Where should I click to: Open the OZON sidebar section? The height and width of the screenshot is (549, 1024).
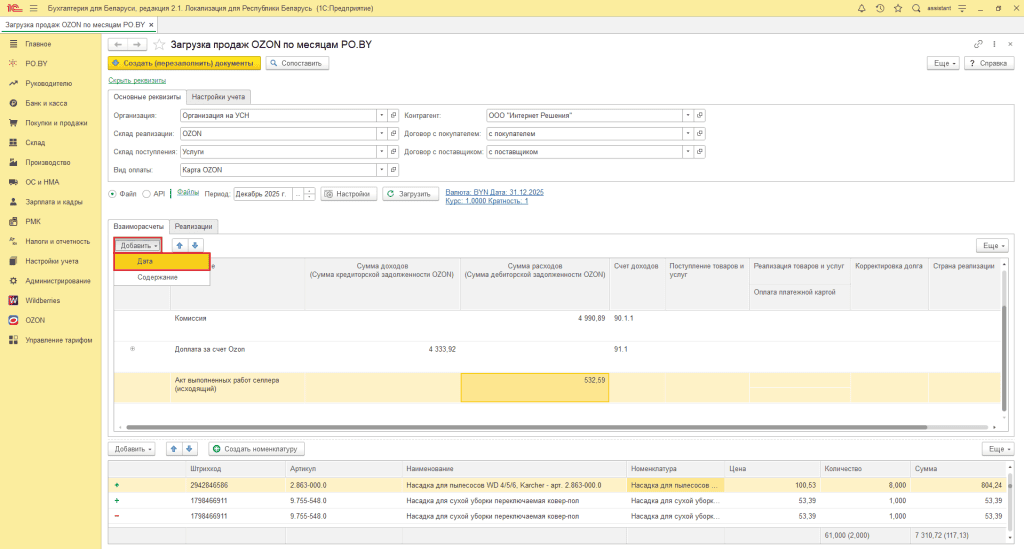(x=35, y=321)
